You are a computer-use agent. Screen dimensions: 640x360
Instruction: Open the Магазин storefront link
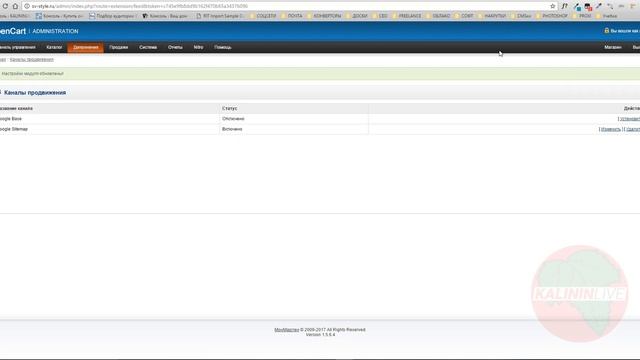click(x=613, y=47)
